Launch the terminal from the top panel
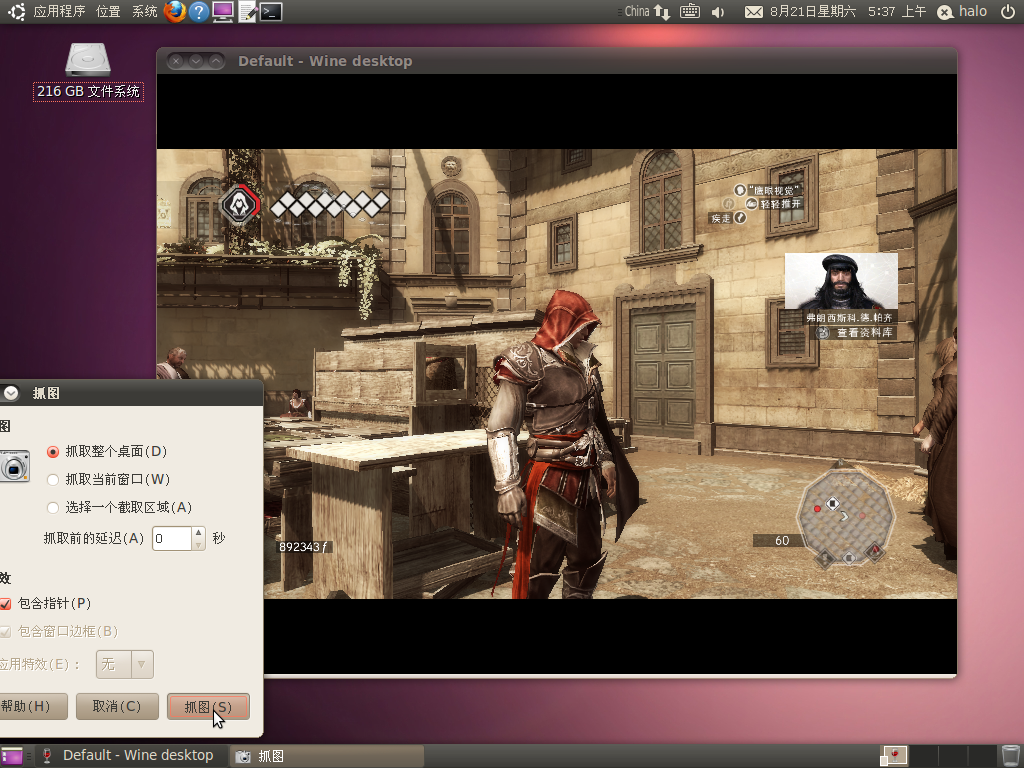The image size is (1024, 768). (271, 12)
